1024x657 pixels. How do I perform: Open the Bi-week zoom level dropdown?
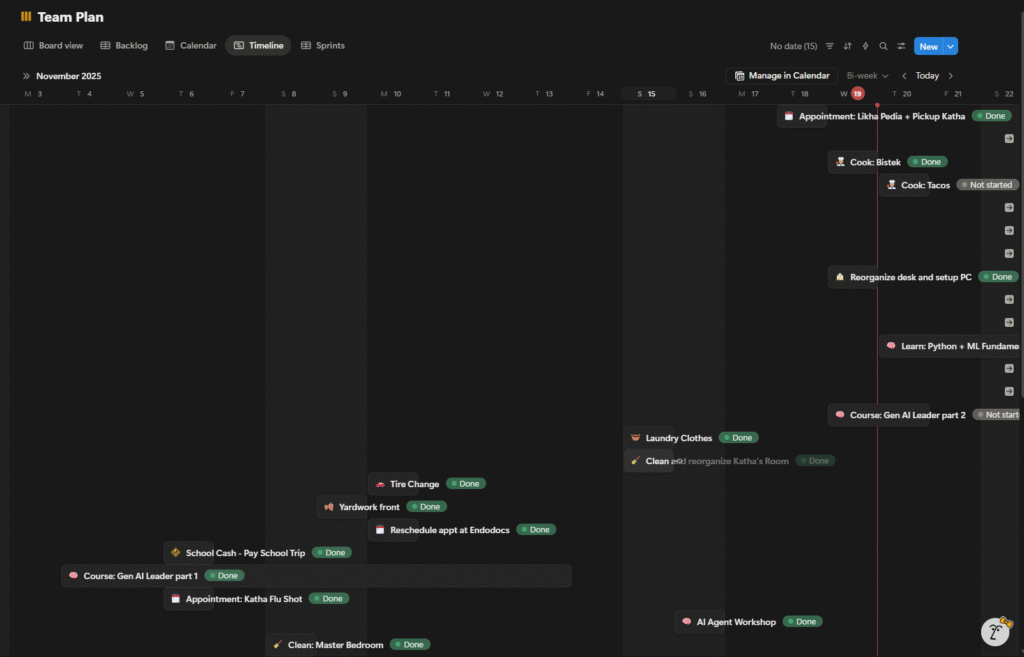[866, 75]
